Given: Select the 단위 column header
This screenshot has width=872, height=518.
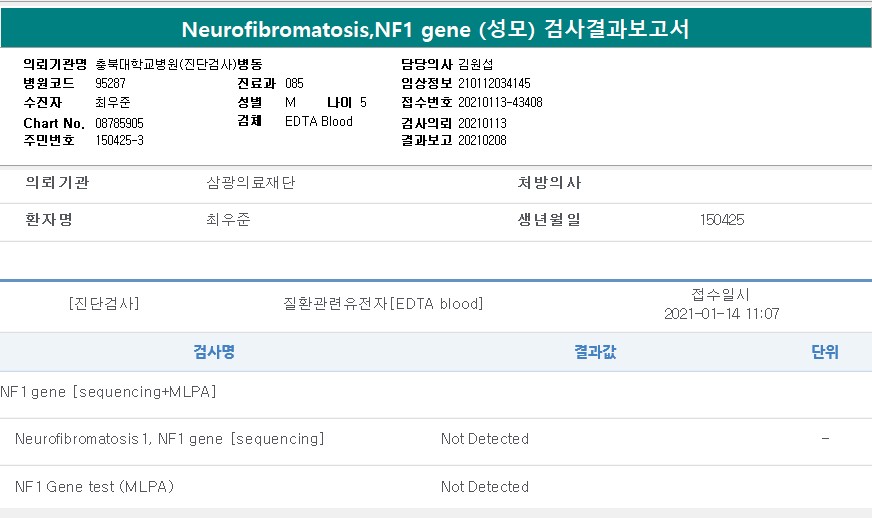Looking at the screenshot, I should click(x=825, y=352).
